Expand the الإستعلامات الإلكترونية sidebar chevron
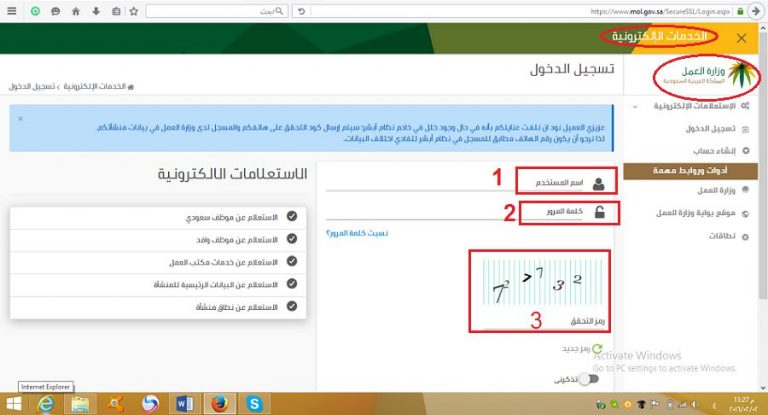The height and width of the screenshot is (415, 768). pos(635,106)
